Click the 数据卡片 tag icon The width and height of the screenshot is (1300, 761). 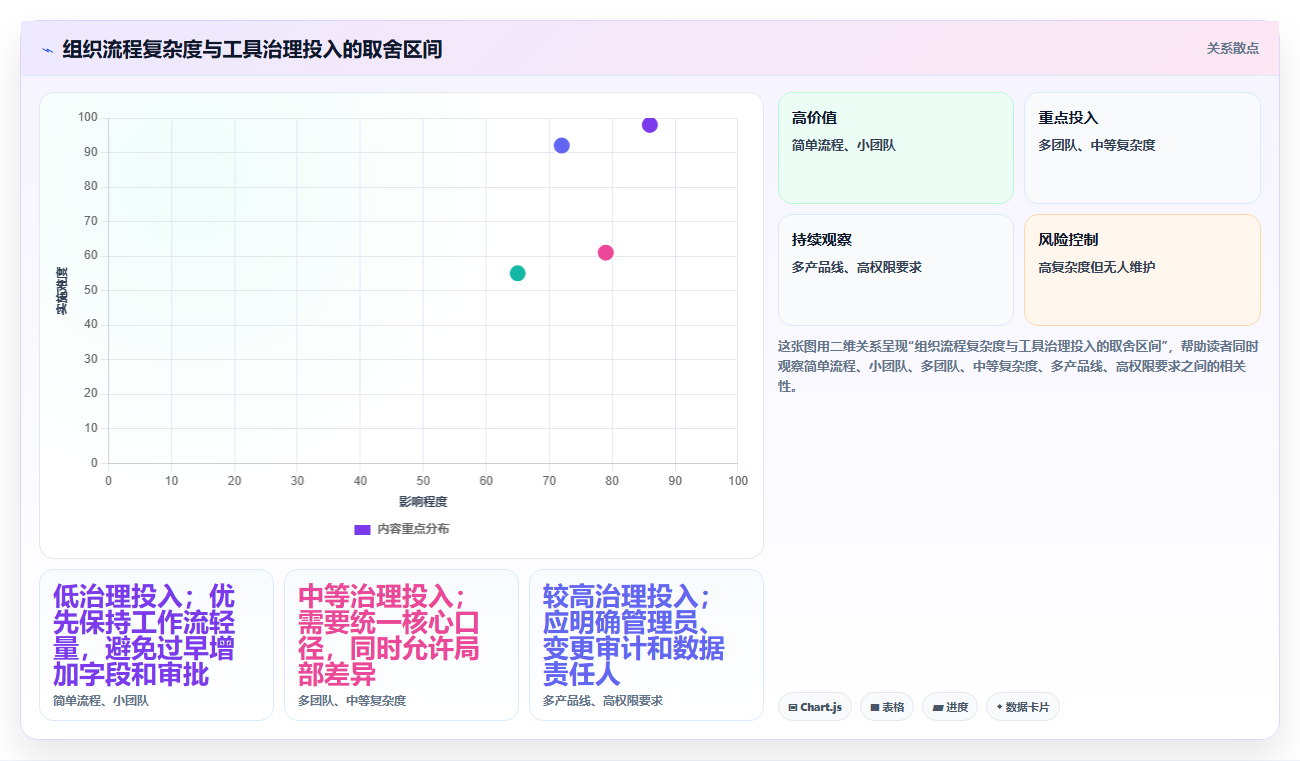(999, 707)
